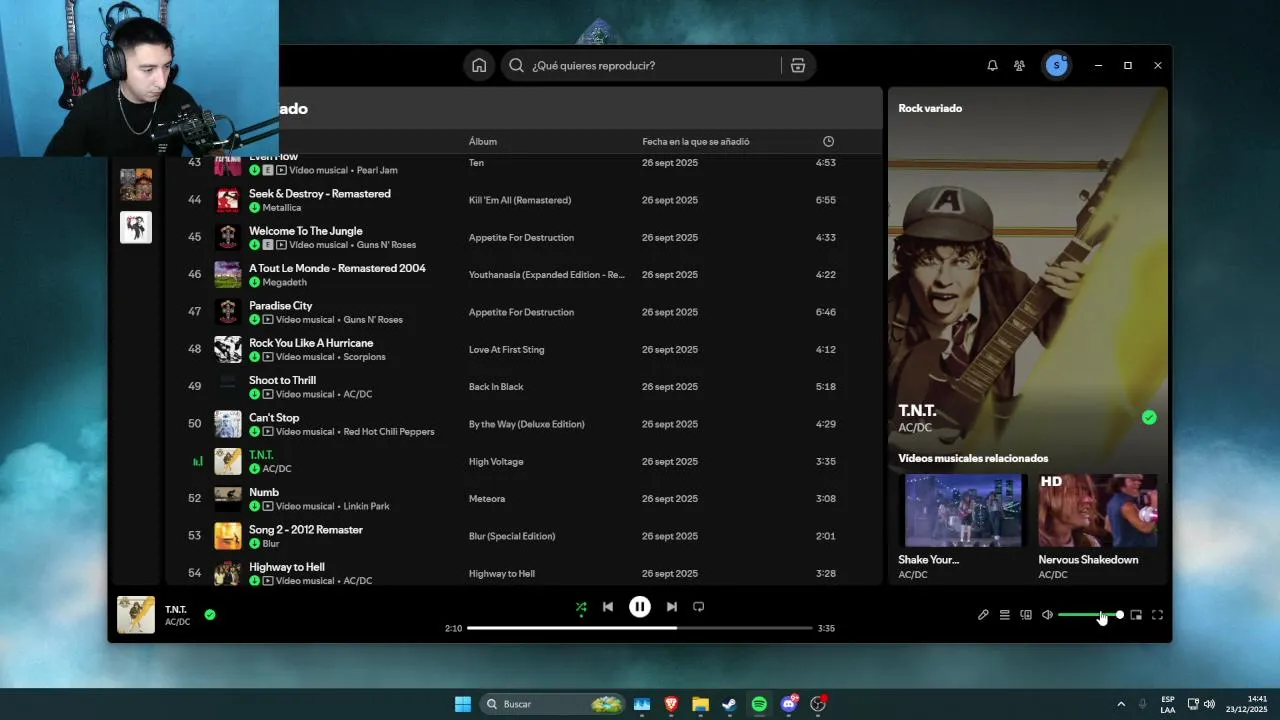Open File Explorer from the taskbar

(x=700, y=704)
